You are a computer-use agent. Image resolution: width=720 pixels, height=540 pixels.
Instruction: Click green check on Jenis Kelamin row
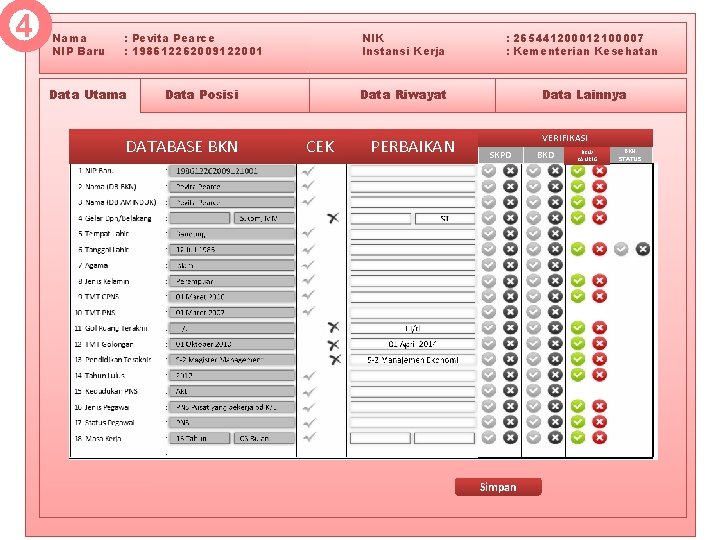click(578, 281)
